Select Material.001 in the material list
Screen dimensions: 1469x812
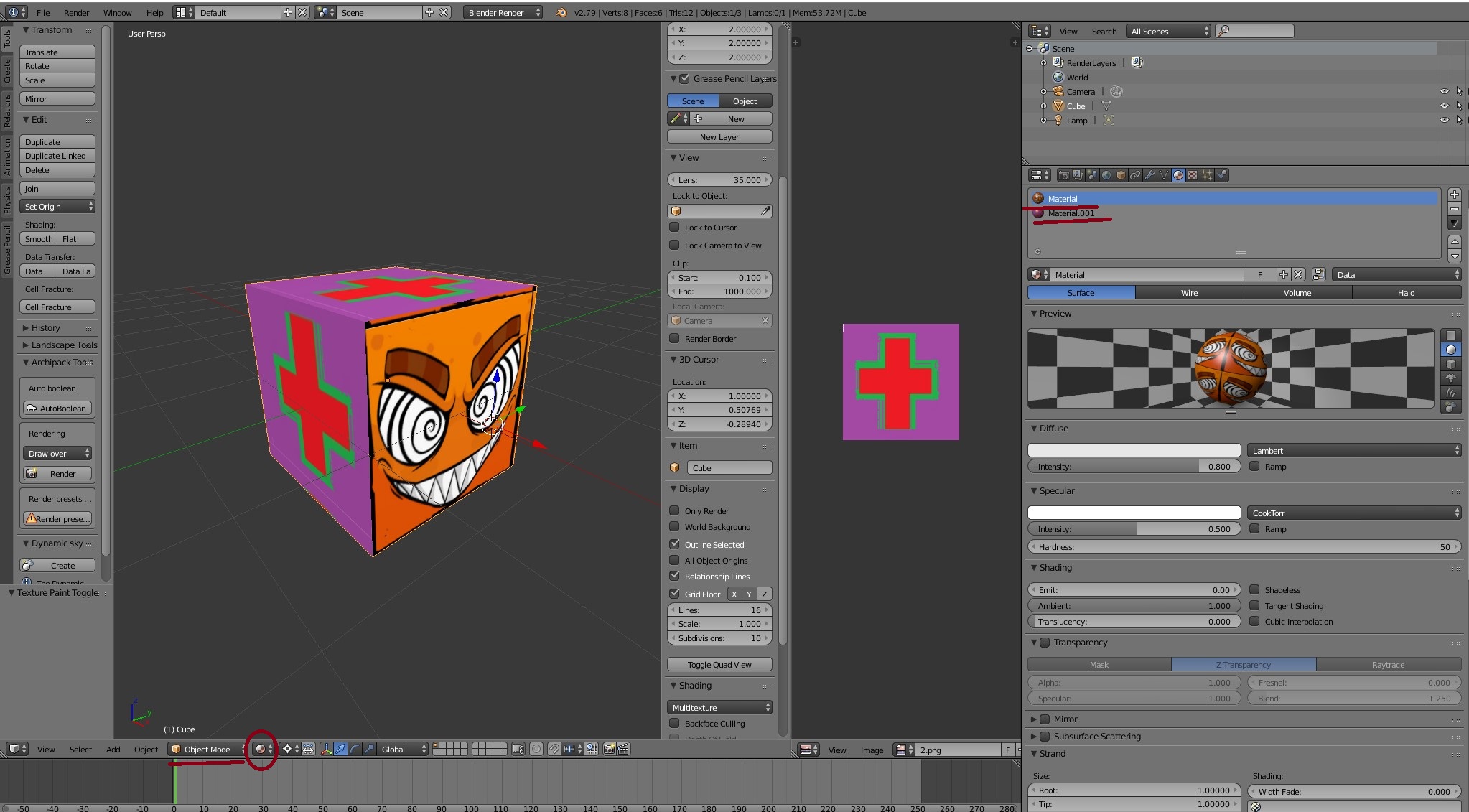1071,213
